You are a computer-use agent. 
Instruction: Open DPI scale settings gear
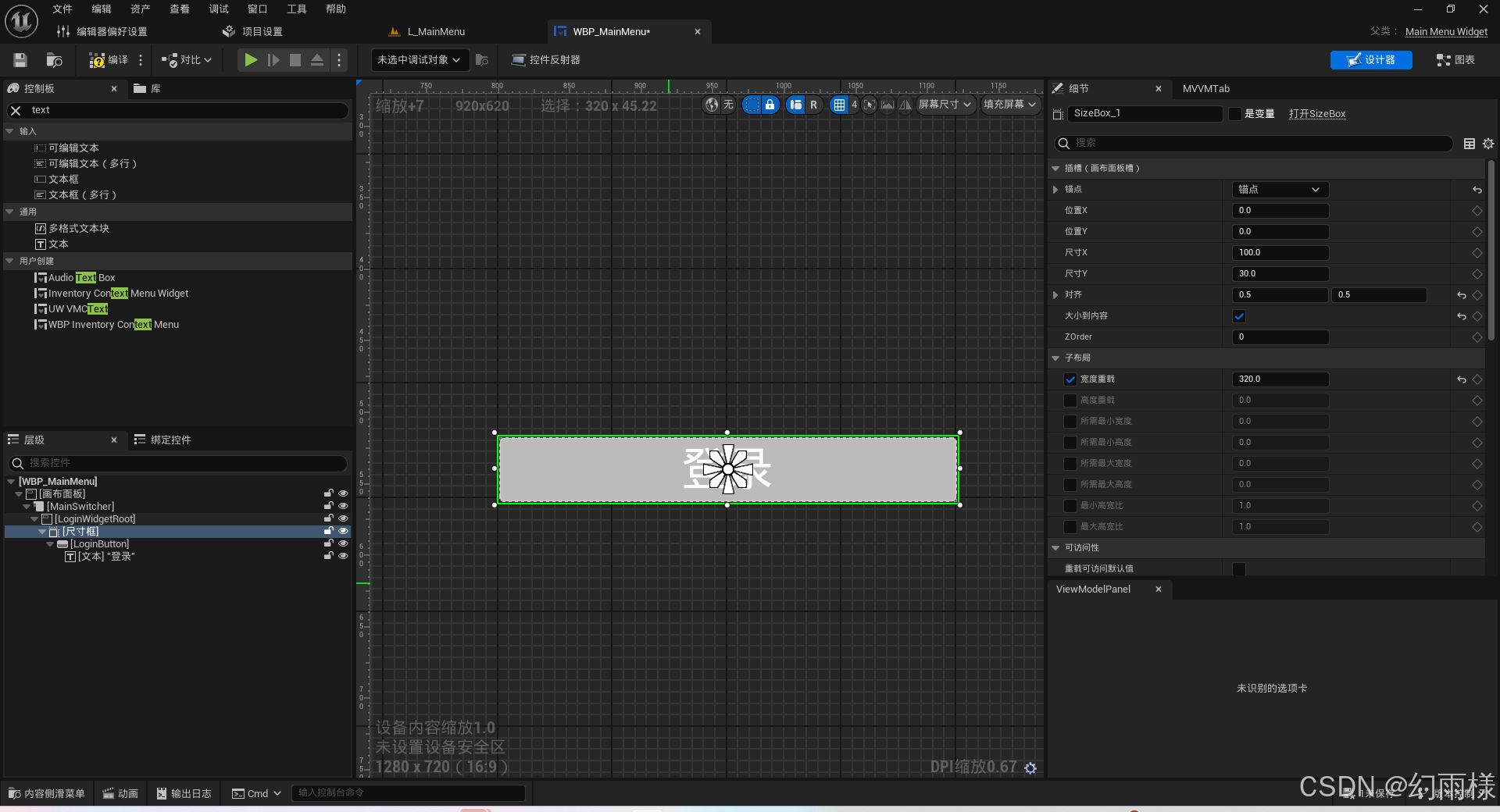coord(1030,768)
